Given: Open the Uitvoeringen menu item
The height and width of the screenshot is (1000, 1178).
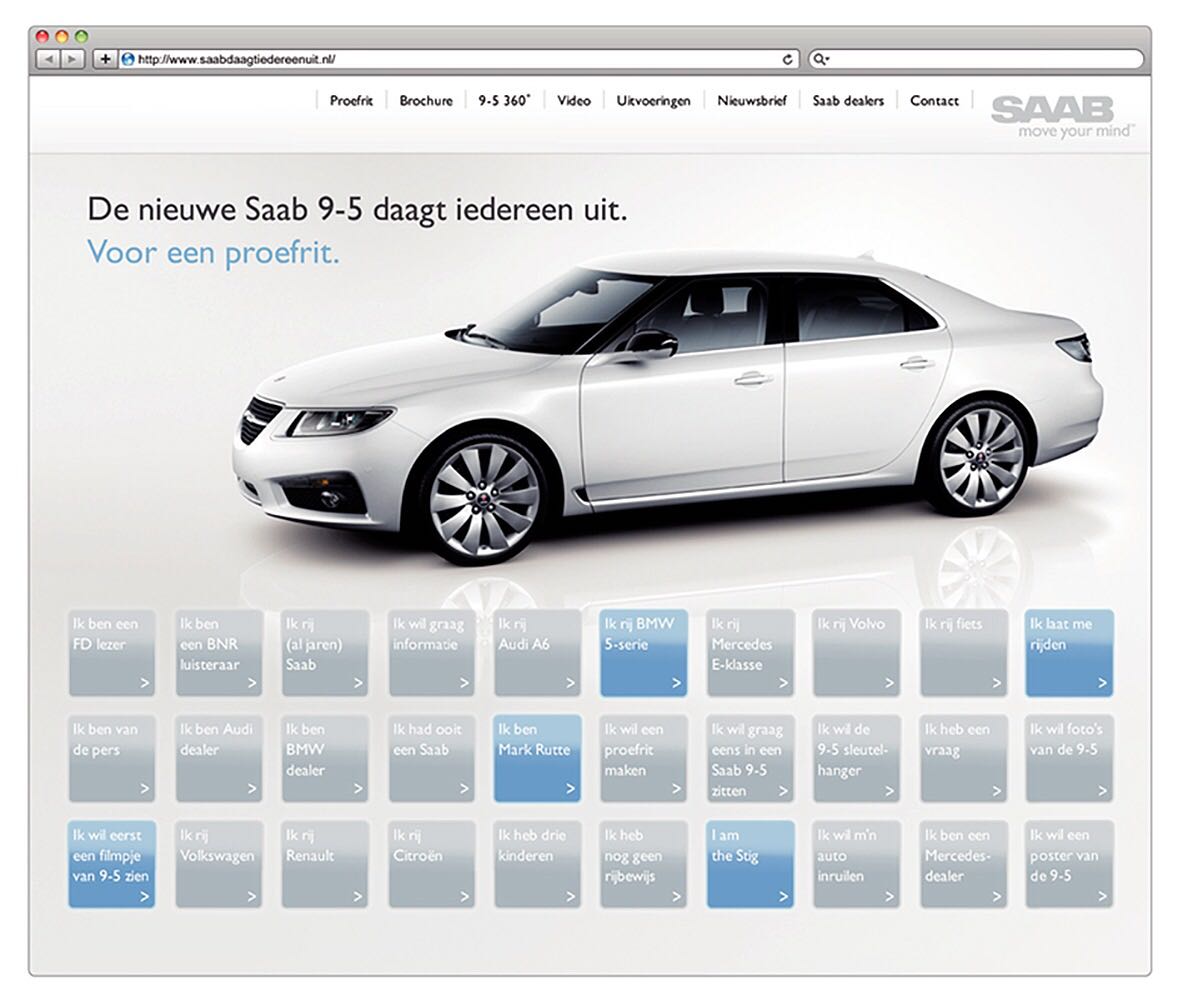Looking at the screenshot, I should 654,101.
